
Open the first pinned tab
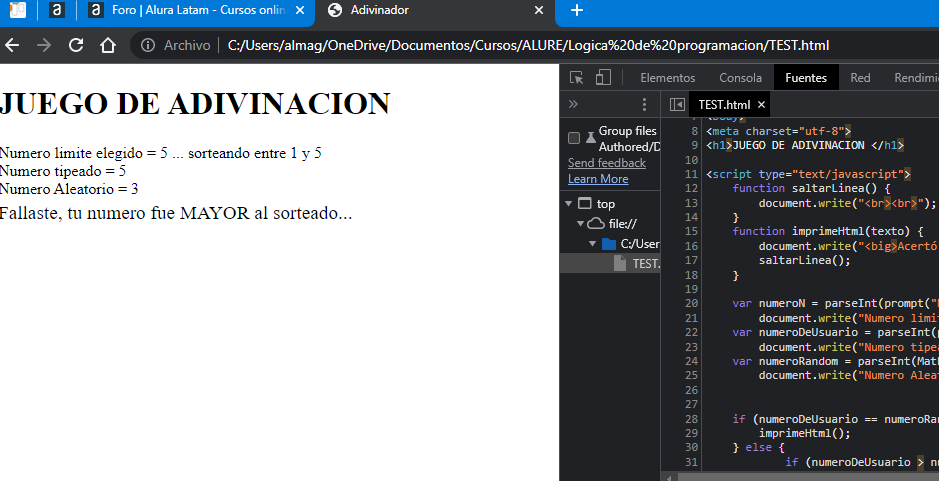point(18,10)
